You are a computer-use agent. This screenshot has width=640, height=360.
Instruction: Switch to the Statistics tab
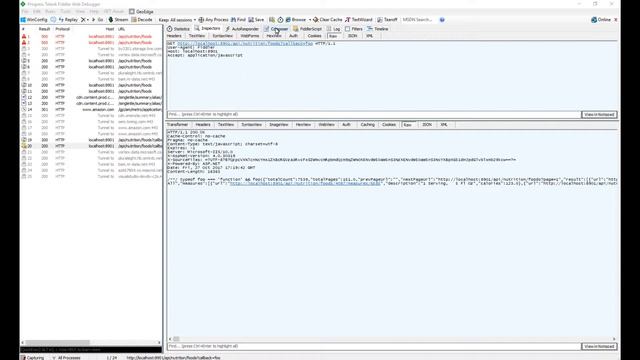[178, 29]
